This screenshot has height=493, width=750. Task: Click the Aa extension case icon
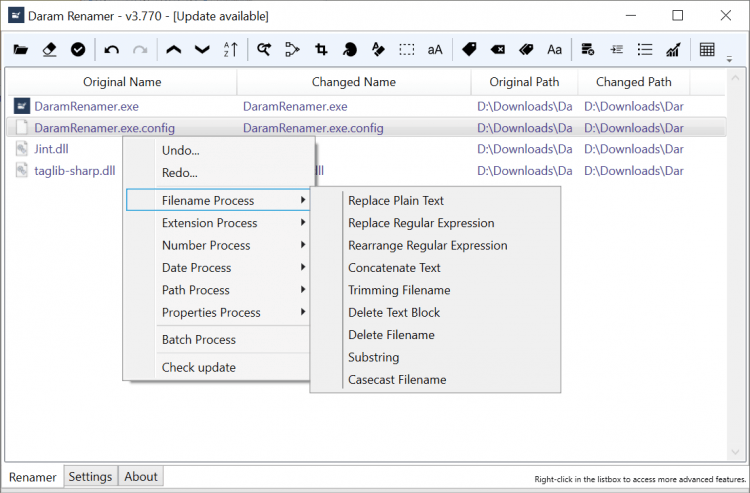tap(554, 50)
